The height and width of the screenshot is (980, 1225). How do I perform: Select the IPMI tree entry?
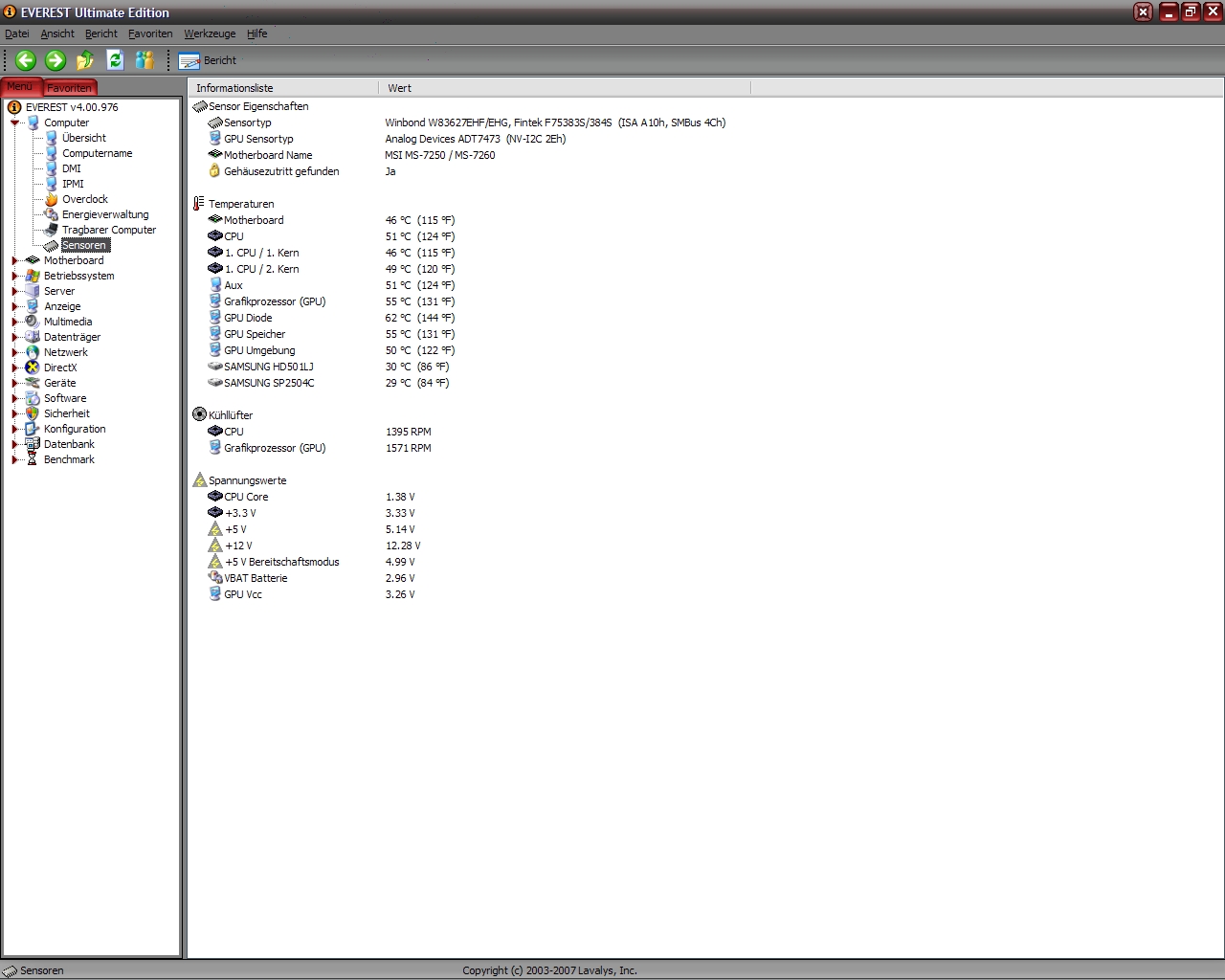point(74,184)
